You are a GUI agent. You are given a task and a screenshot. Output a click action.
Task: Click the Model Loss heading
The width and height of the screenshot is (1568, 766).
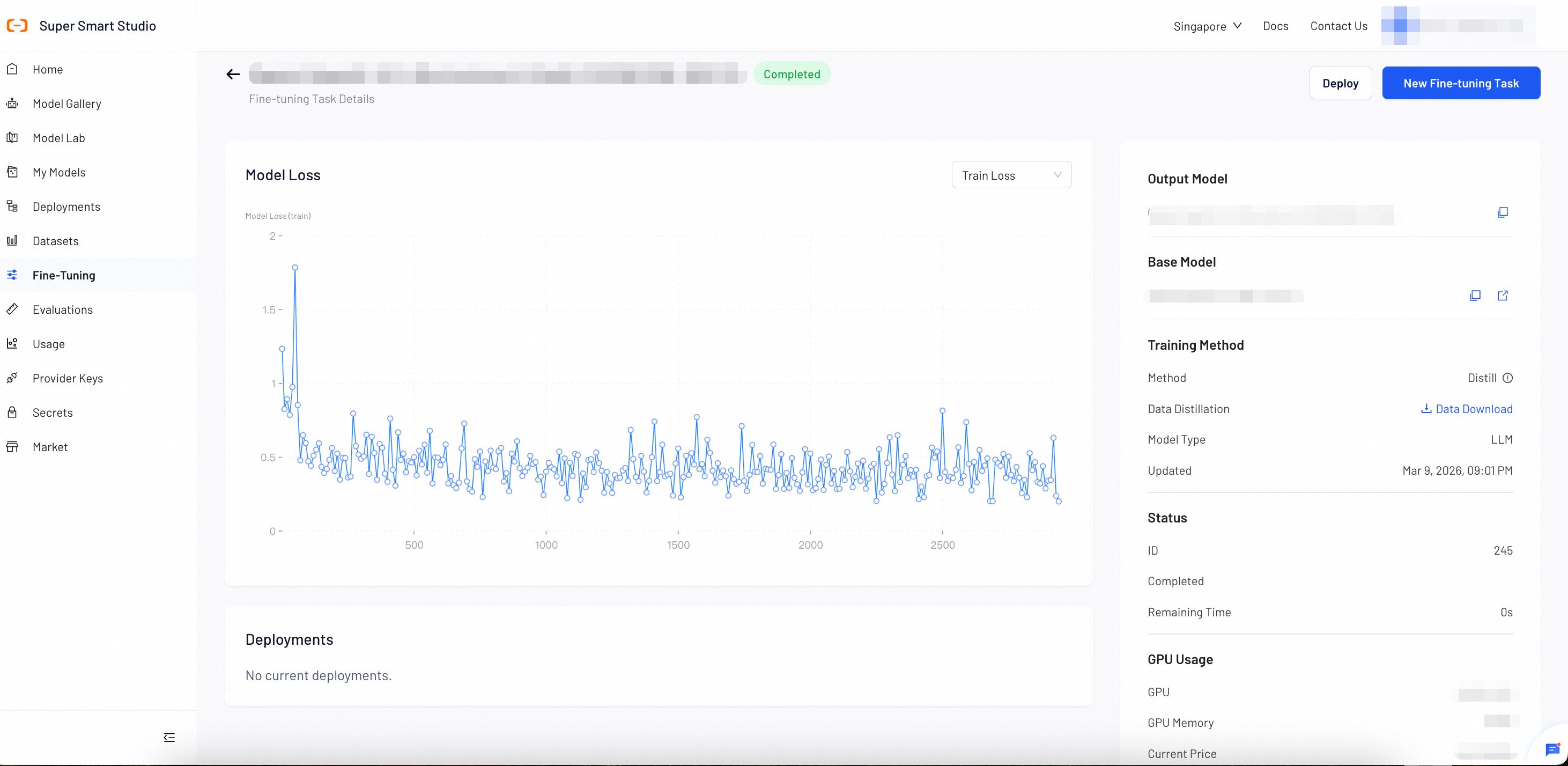pos(283,175)
